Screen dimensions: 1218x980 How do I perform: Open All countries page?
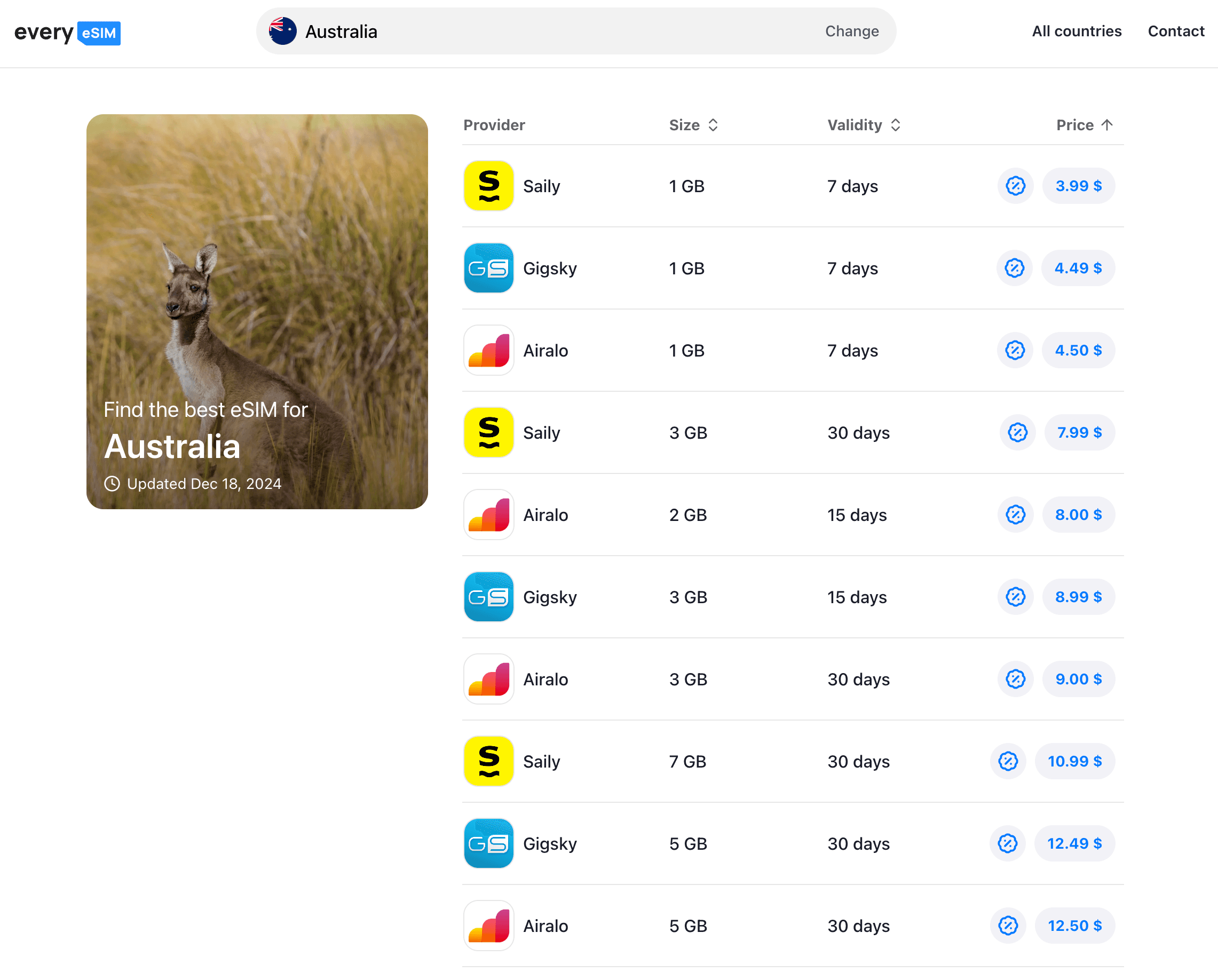tap(1076, 31)
